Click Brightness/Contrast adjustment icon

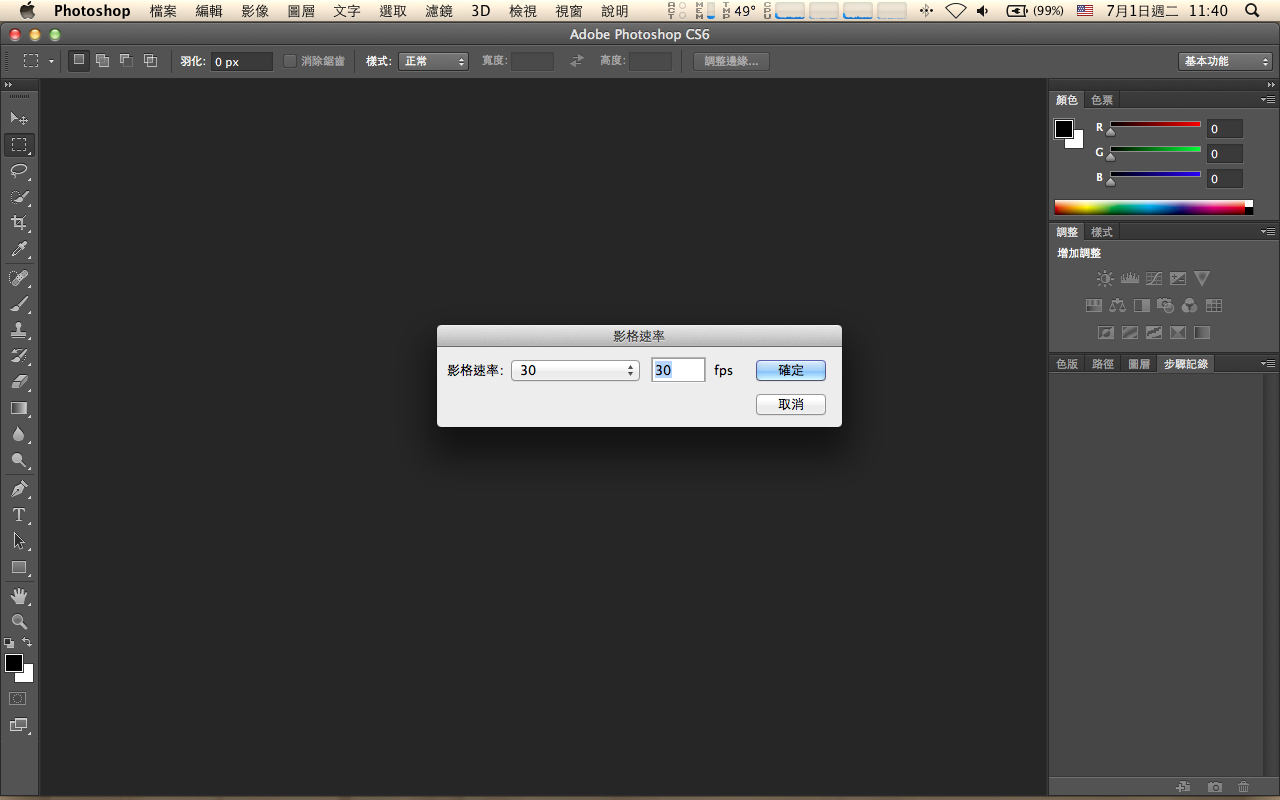1104,279
